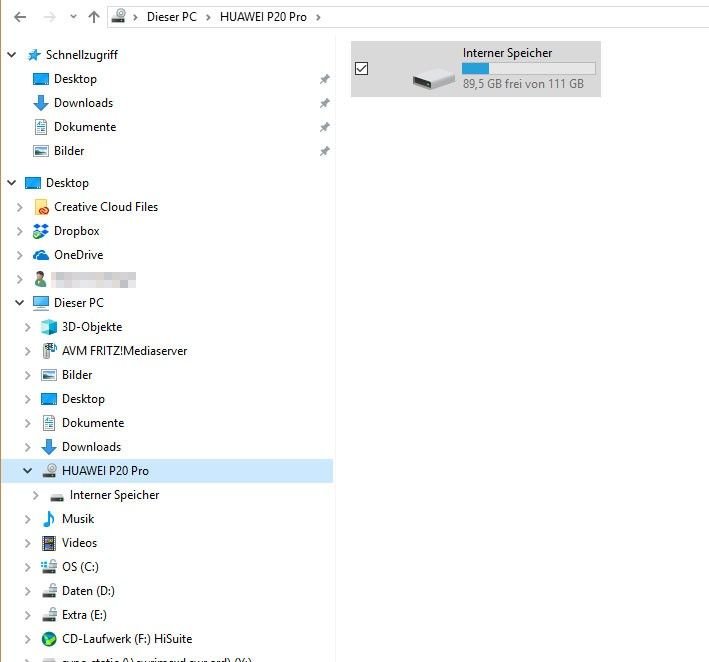Click the OS (C:) drive icon
The height and width of the screenshot is (662, 709).
pos(48,567)
